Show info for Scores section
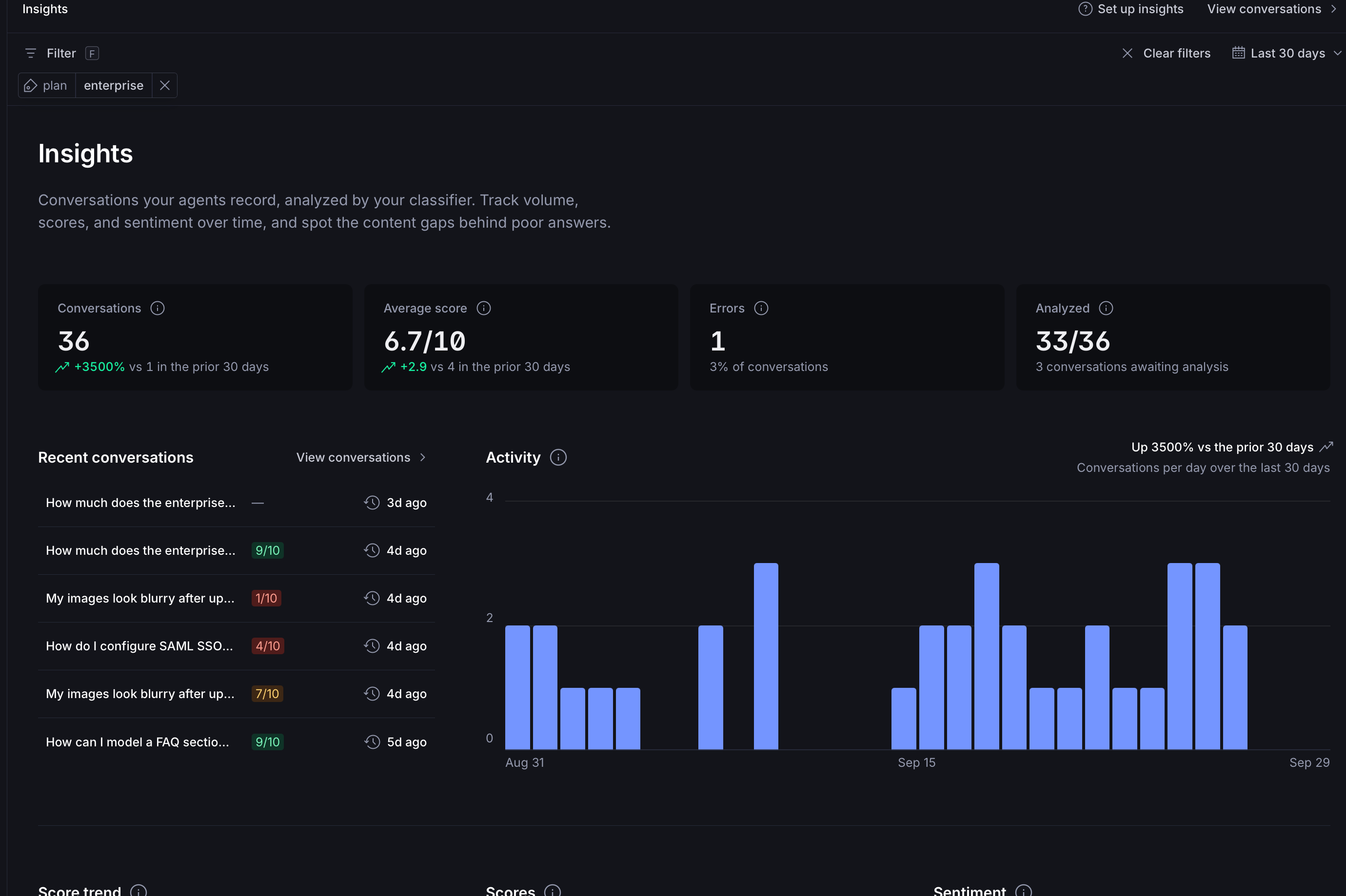Screen dimensions: 1346x896 pos(552,892)
